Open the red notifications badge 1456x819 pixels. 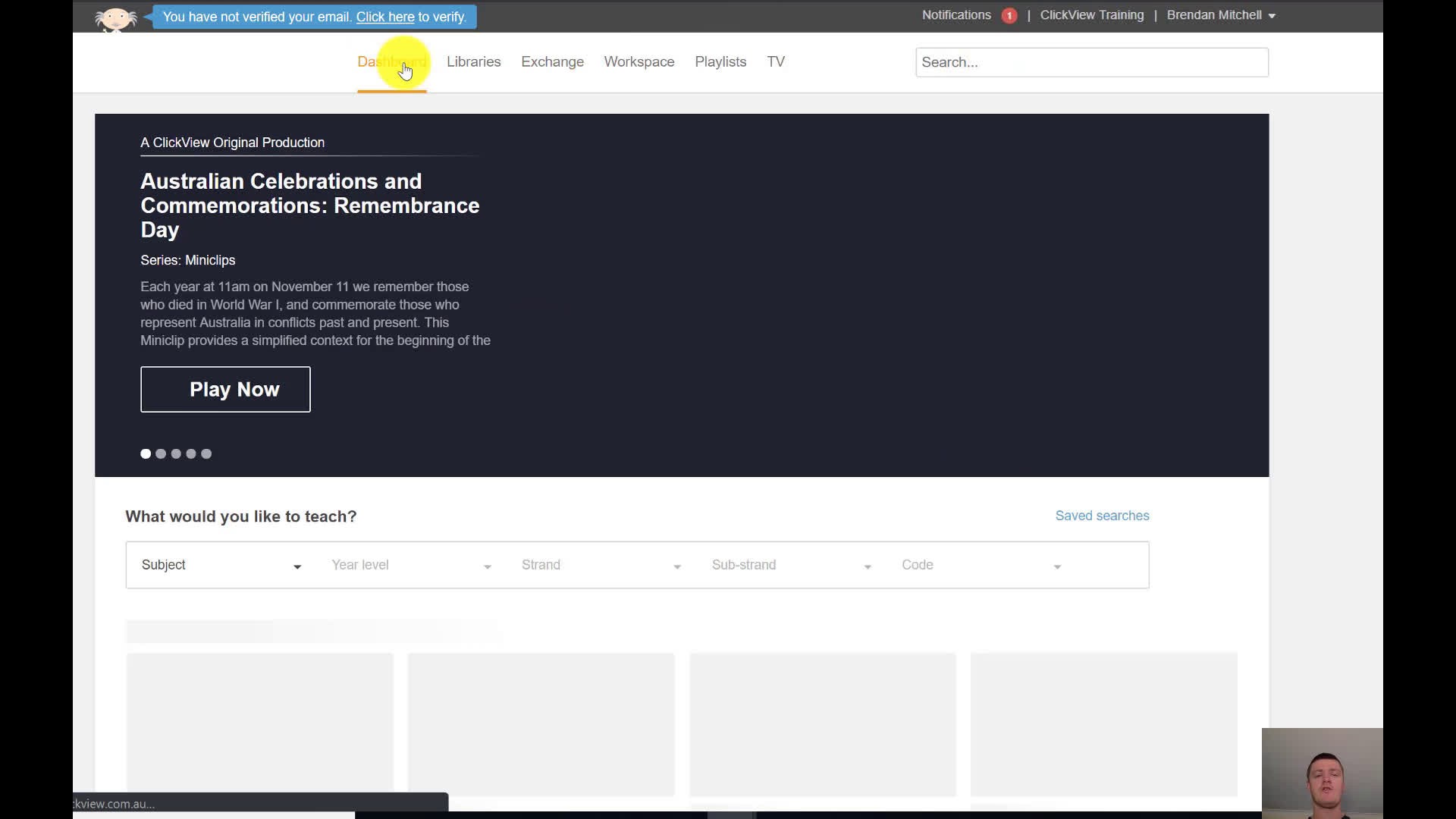pyautogui.click(x=1009, y=16)
